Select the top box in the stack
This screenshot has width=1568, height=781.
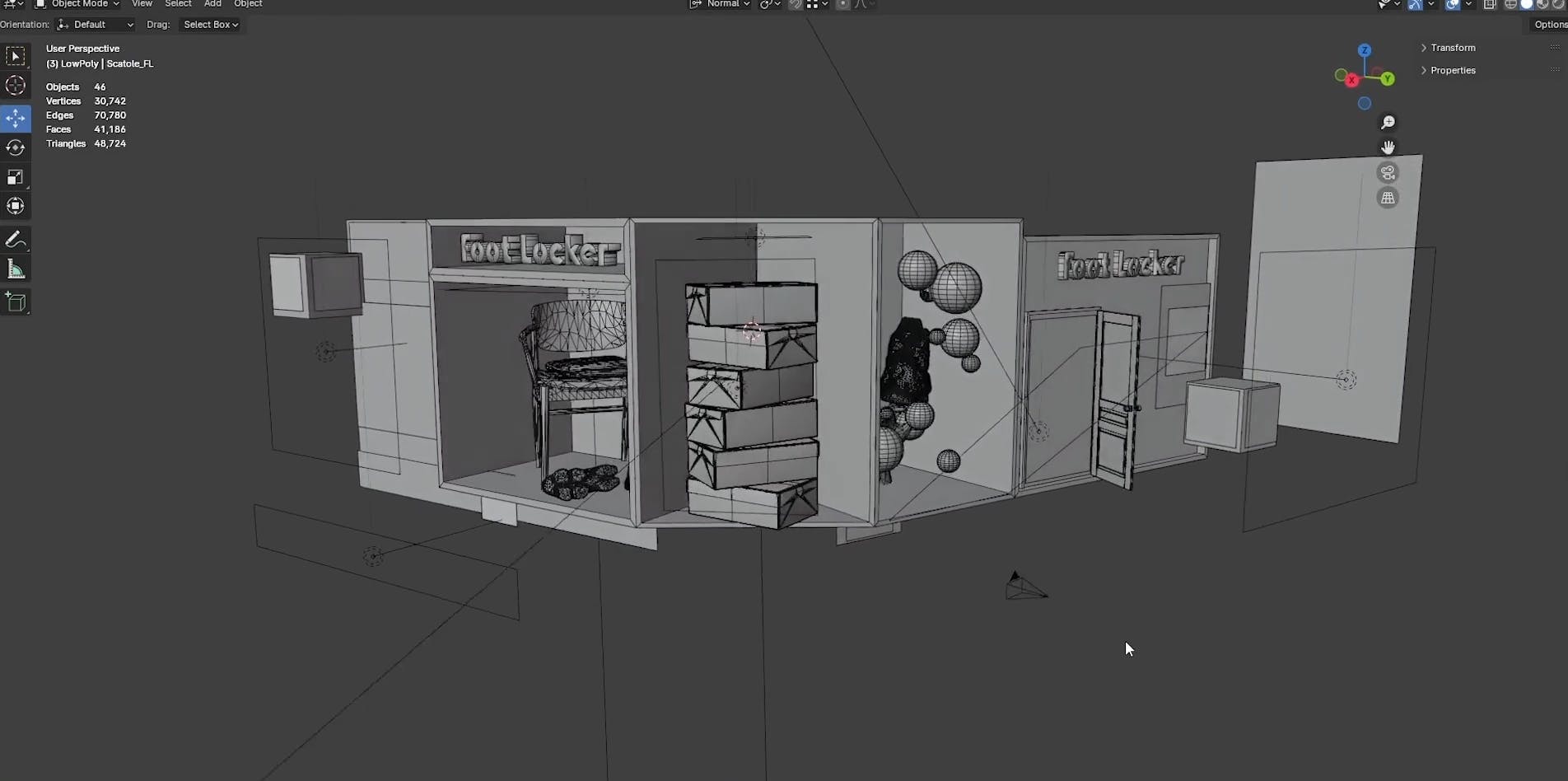point(751,303)
